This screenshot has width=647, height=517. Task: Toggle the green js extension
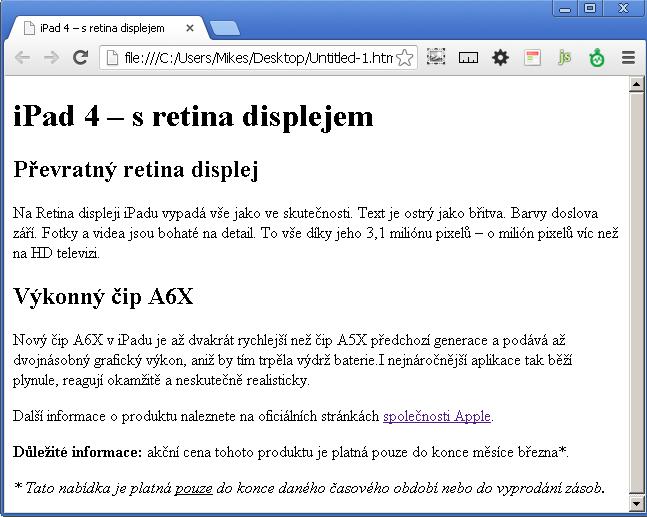564,57
